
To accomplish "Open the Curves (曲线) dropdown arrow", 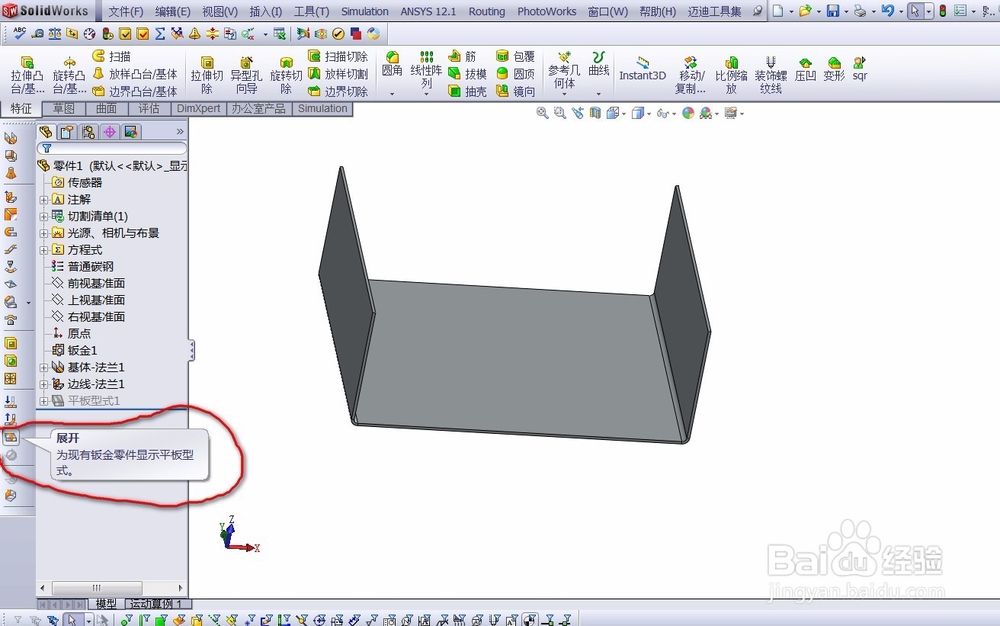I will click(x=598, y=94).
